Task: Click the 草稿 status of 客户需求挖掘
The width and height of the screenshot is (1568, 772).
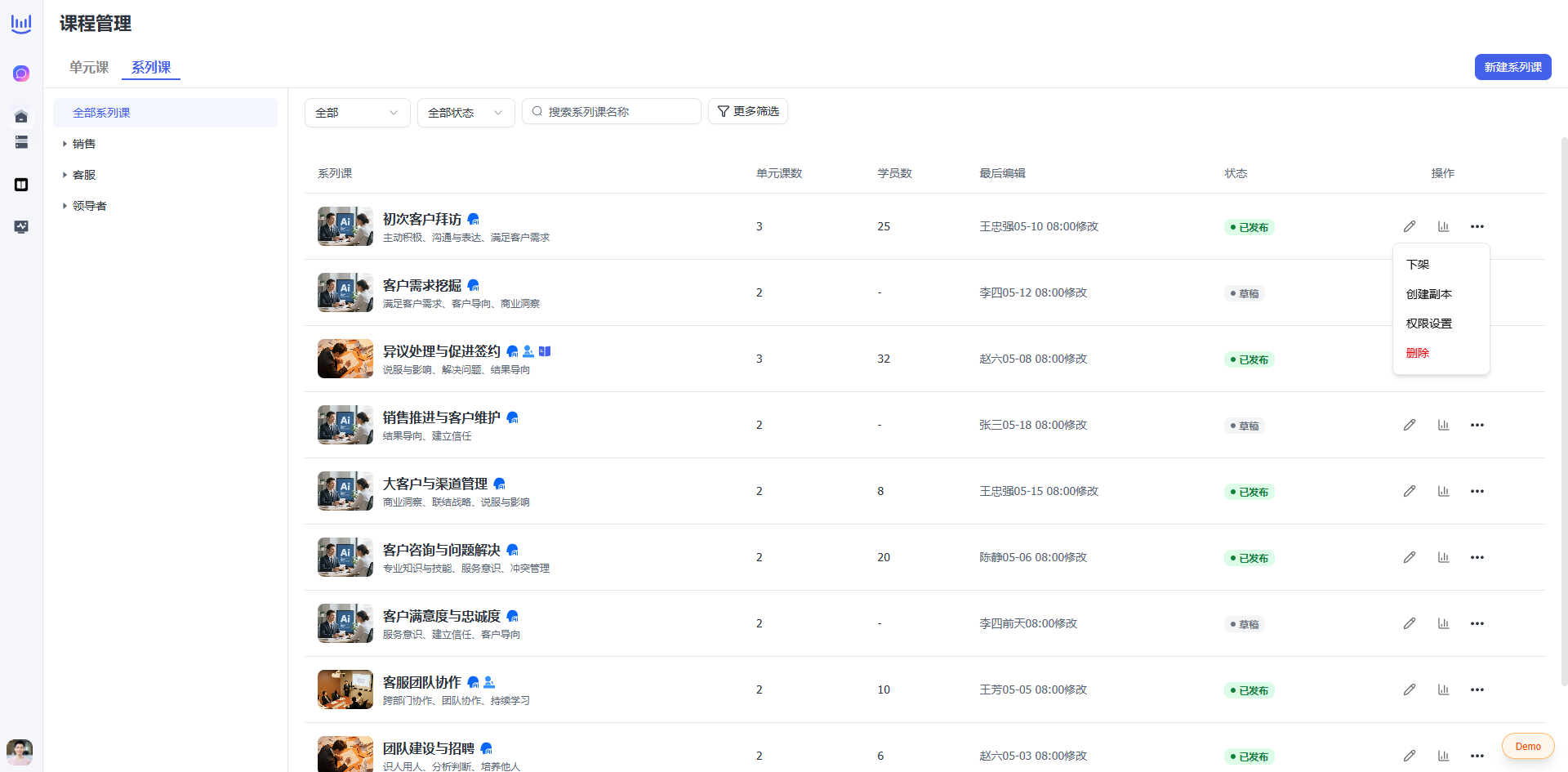Action: click(x=1245, y=293)
